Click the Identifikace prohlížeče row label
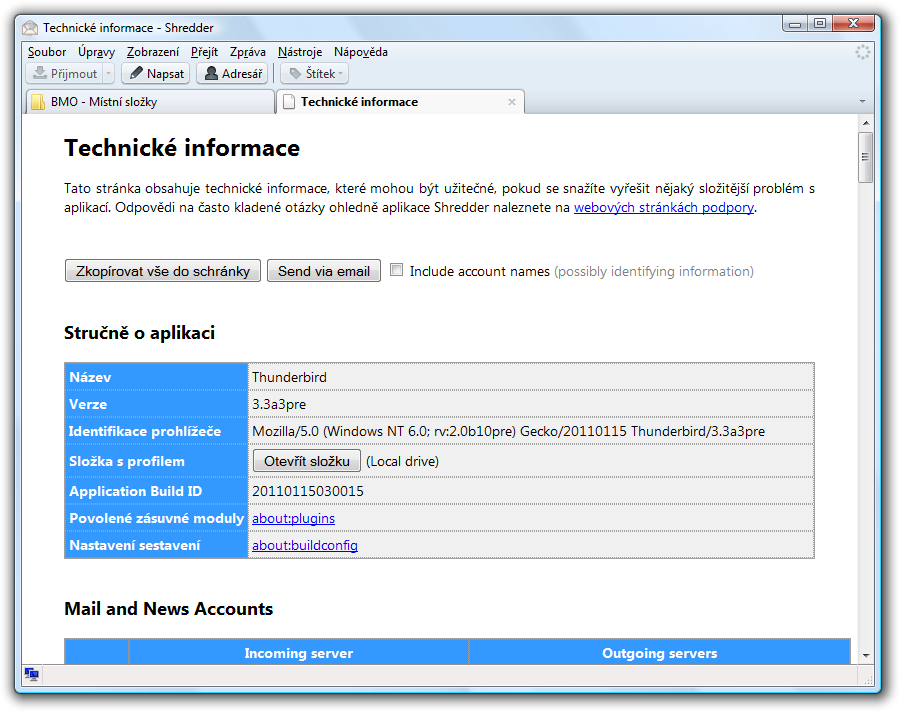Viewport: 900px width, 712px height. pos(145,431)
